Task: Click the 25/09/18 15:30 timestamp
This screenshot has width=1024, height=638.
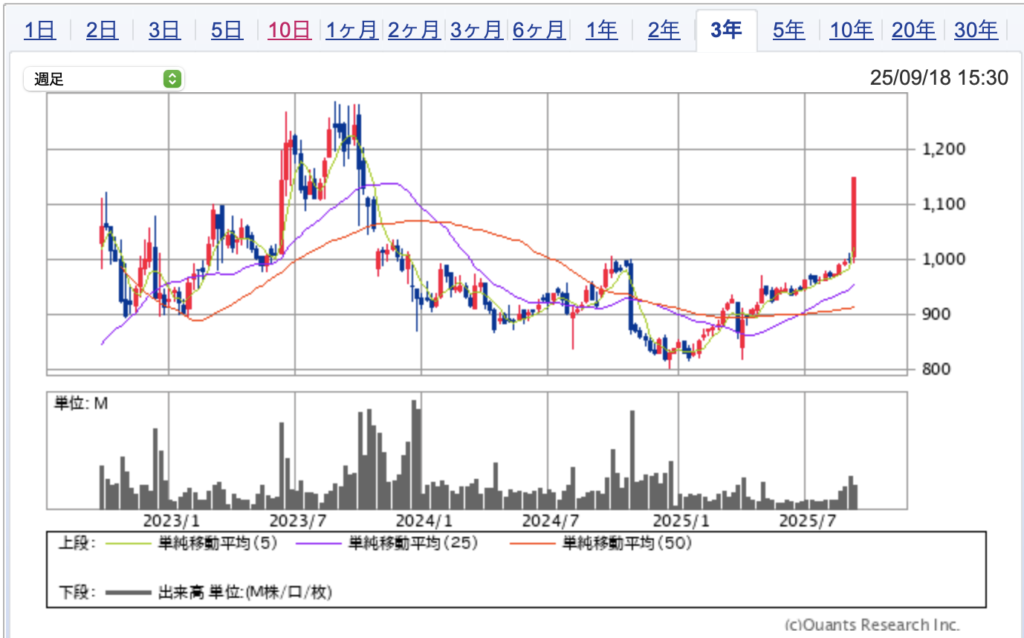Action: coord(938,78)
